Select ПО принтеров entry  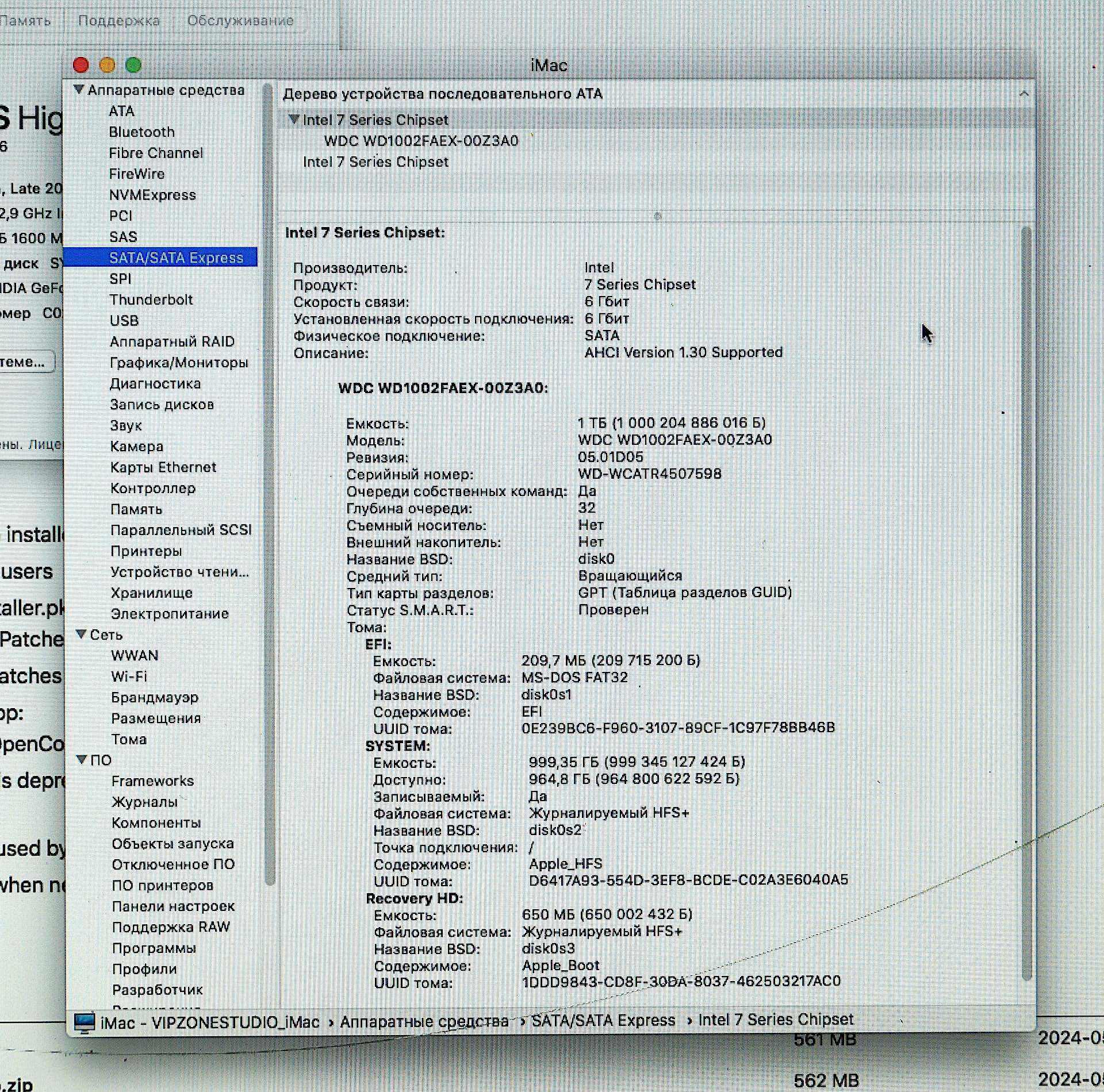(162, 886)
